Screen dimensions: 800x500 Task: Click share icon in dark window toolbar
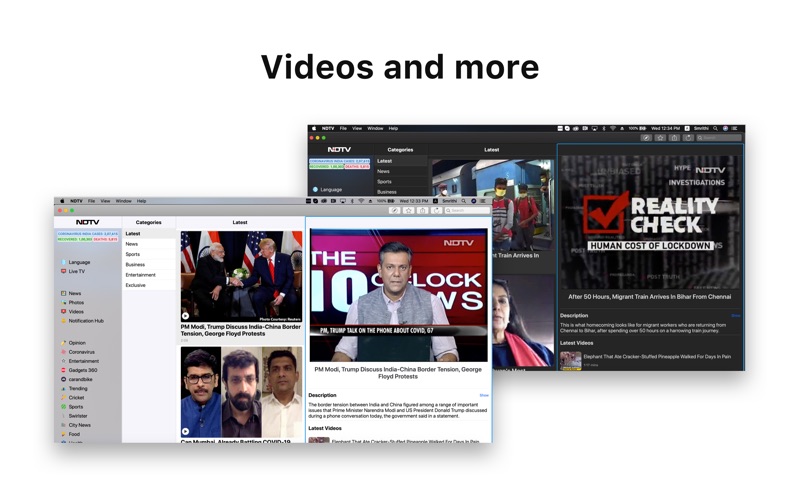(674, 138)
